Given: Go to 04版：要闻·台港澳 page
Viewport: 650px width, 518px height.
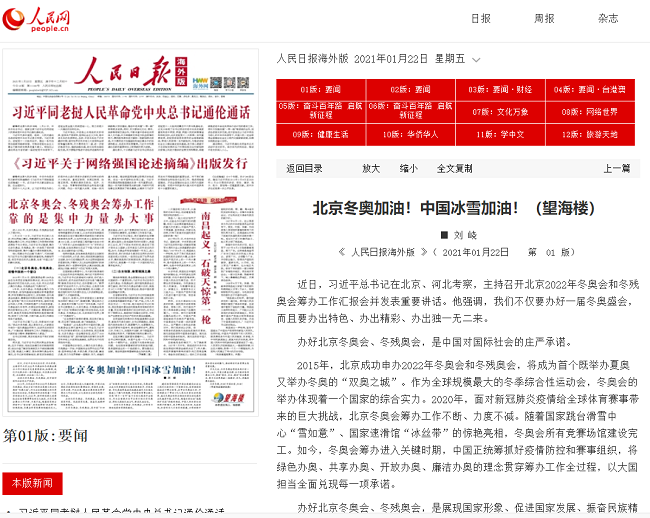Looking at the screenshot, I should click(590, 90).
